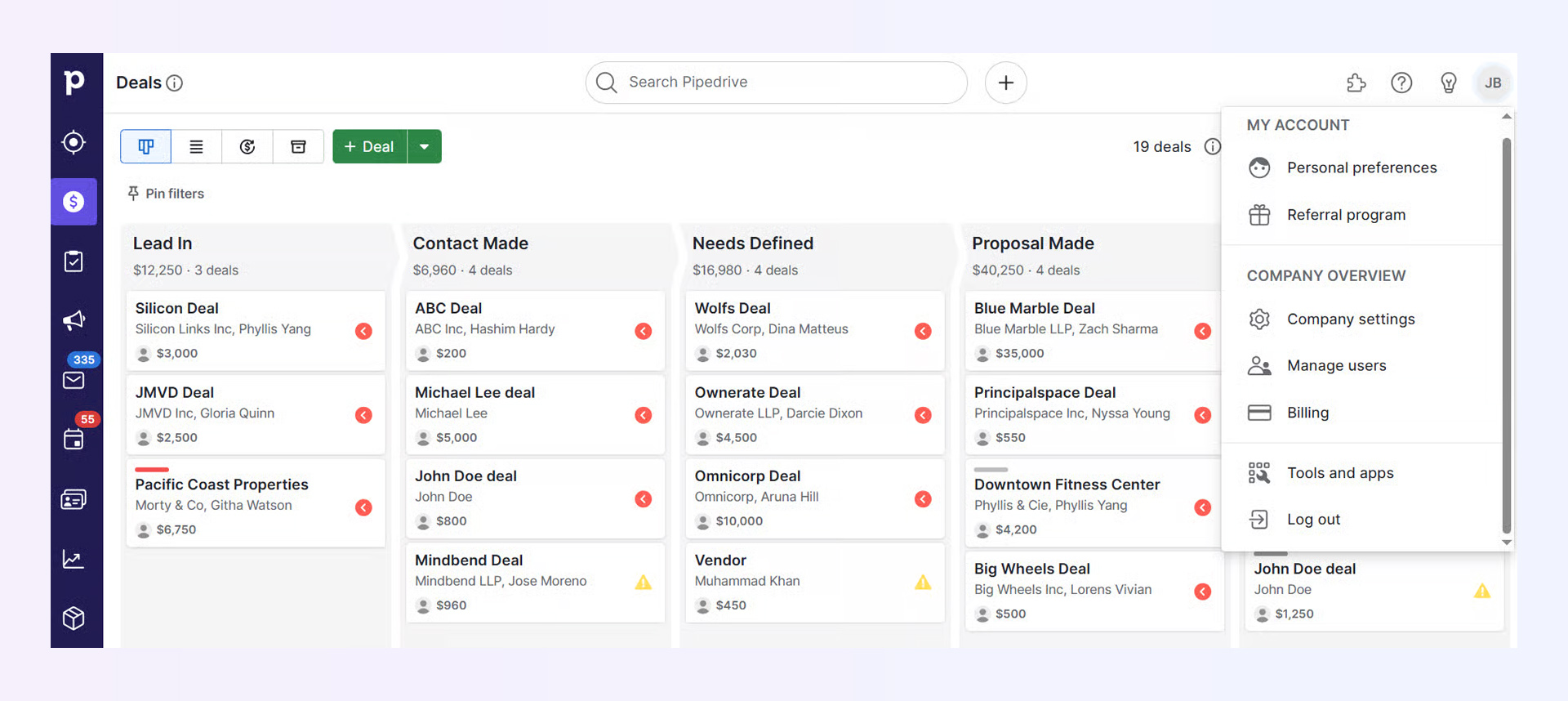Image resolution: width=1568 pixels, height=701 pixels.
Task: Open Products box icon in sidebar
Action: pos(73,618)
